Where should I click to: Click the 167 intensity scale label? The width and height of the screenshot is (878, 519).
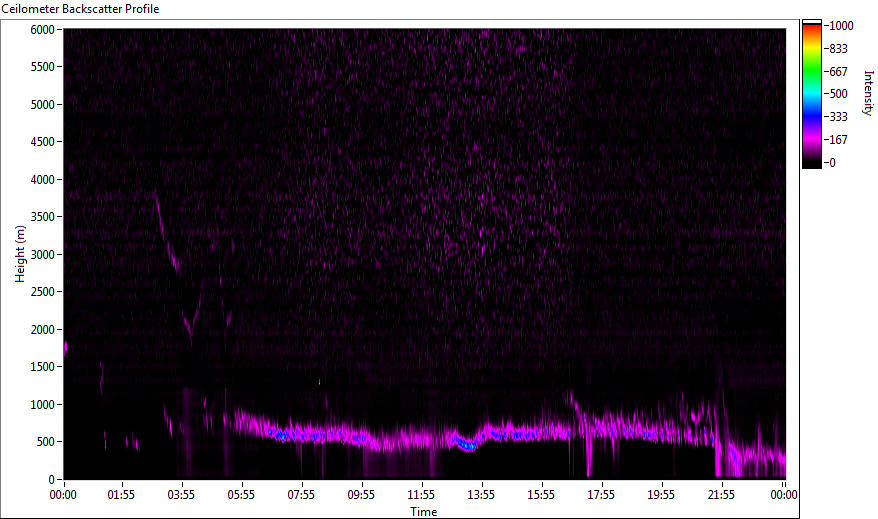pos(838,140)
